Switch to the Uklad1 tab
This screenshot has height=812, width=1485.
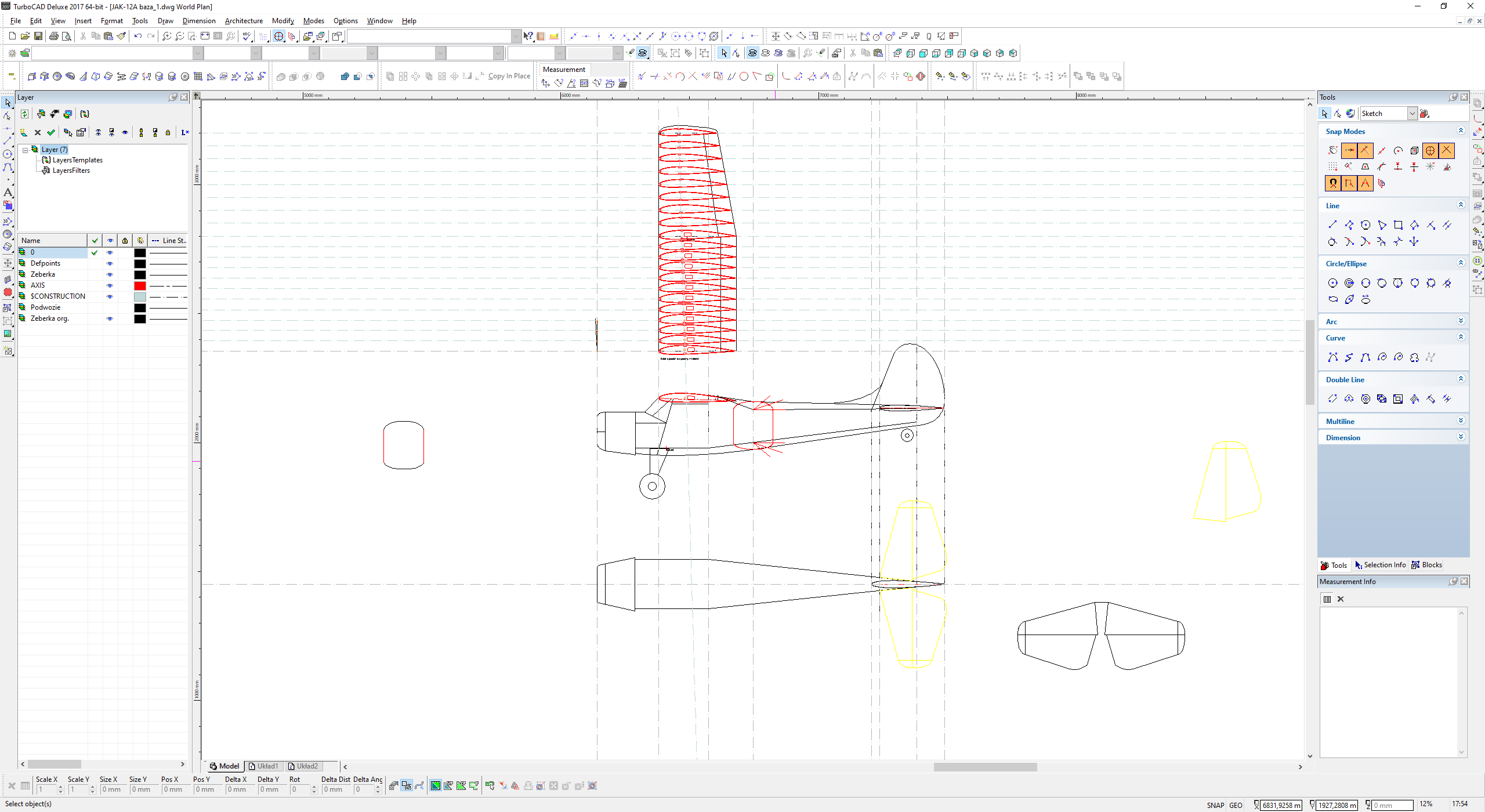tap(264, 766)
